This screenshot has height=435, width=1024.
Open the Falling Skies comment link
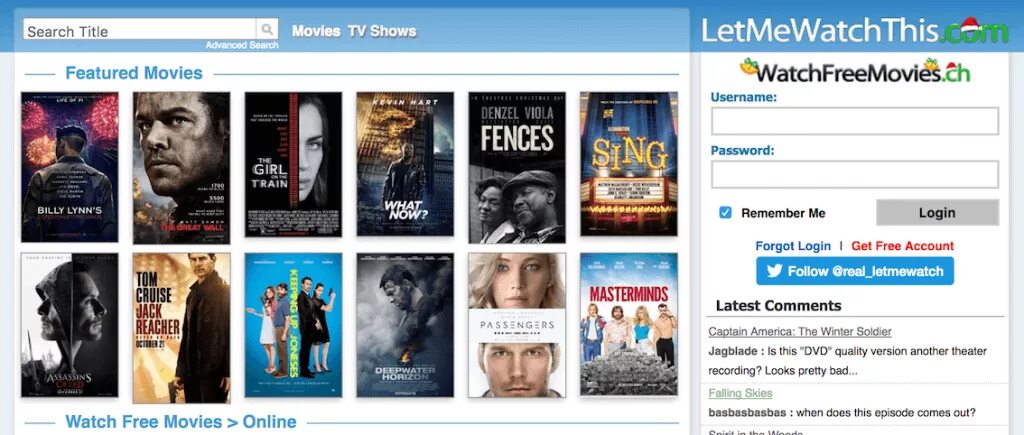pyautogui.click(x=741, y=393)
